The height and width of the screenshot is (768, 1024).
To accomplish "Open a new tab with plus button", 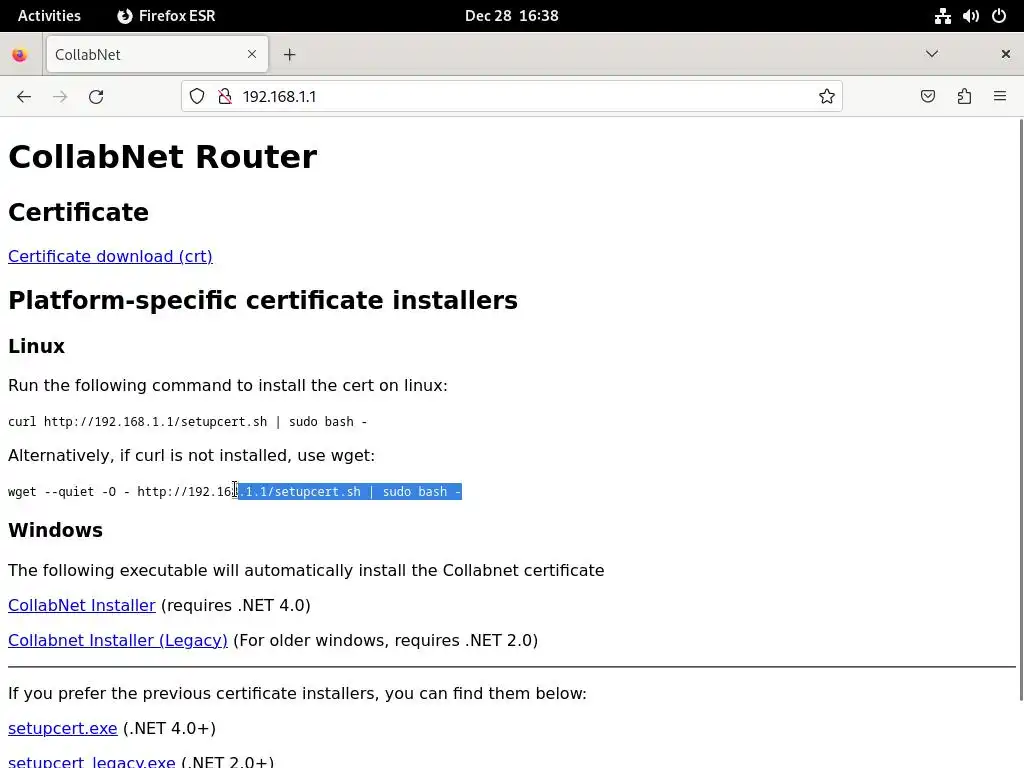I will 290,55.
